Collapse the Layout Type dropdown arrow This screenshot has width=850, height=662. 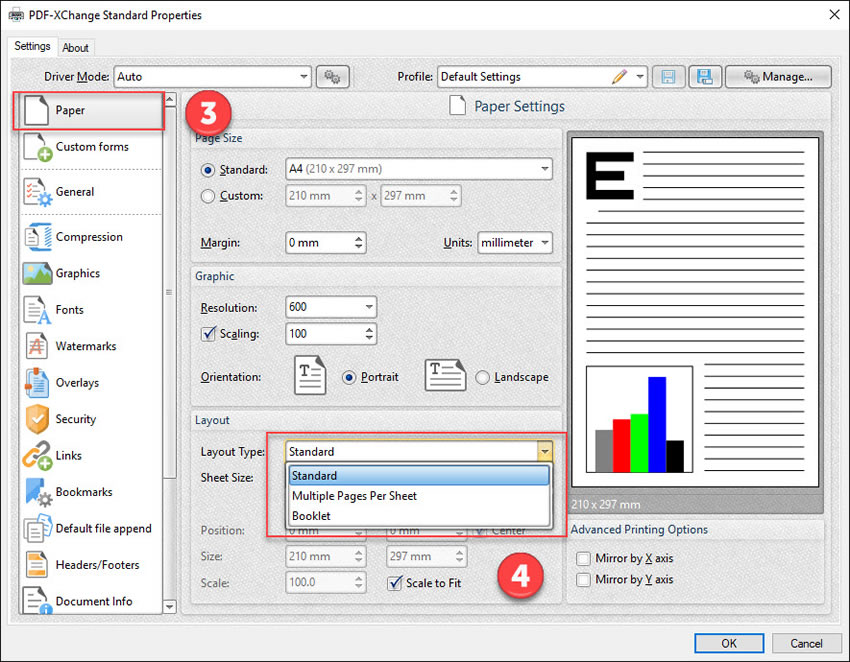pos(545,451)
